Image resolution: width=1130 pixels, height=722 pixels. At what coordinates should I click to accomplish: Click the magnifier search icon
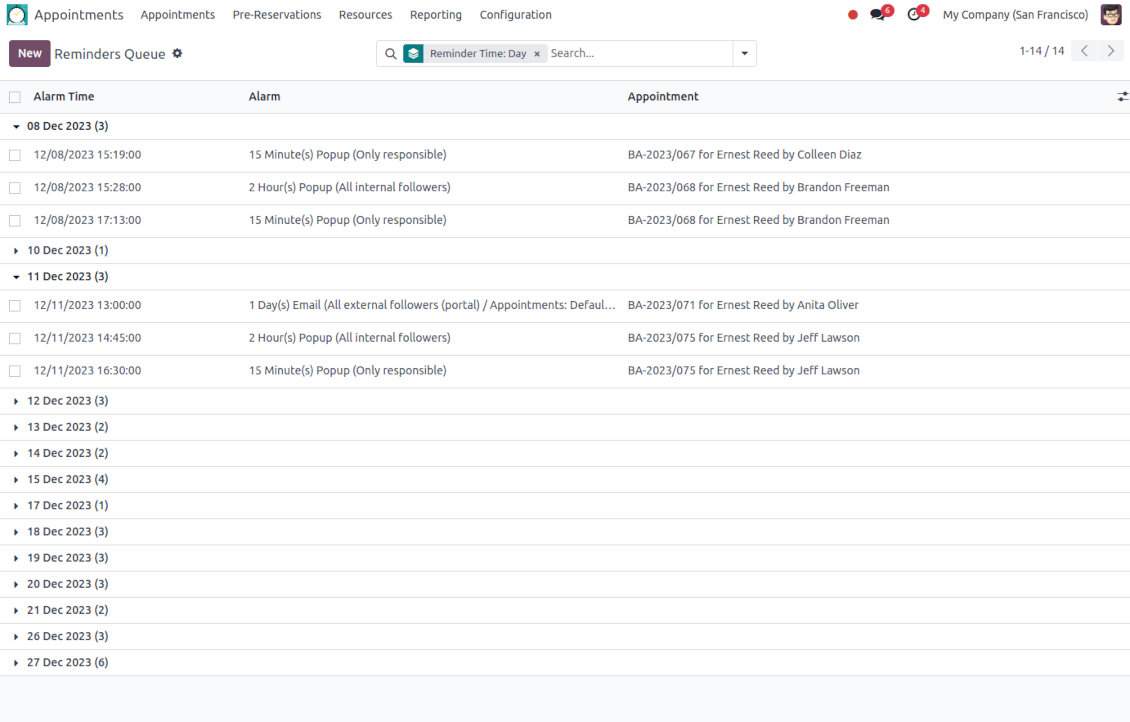391,54
